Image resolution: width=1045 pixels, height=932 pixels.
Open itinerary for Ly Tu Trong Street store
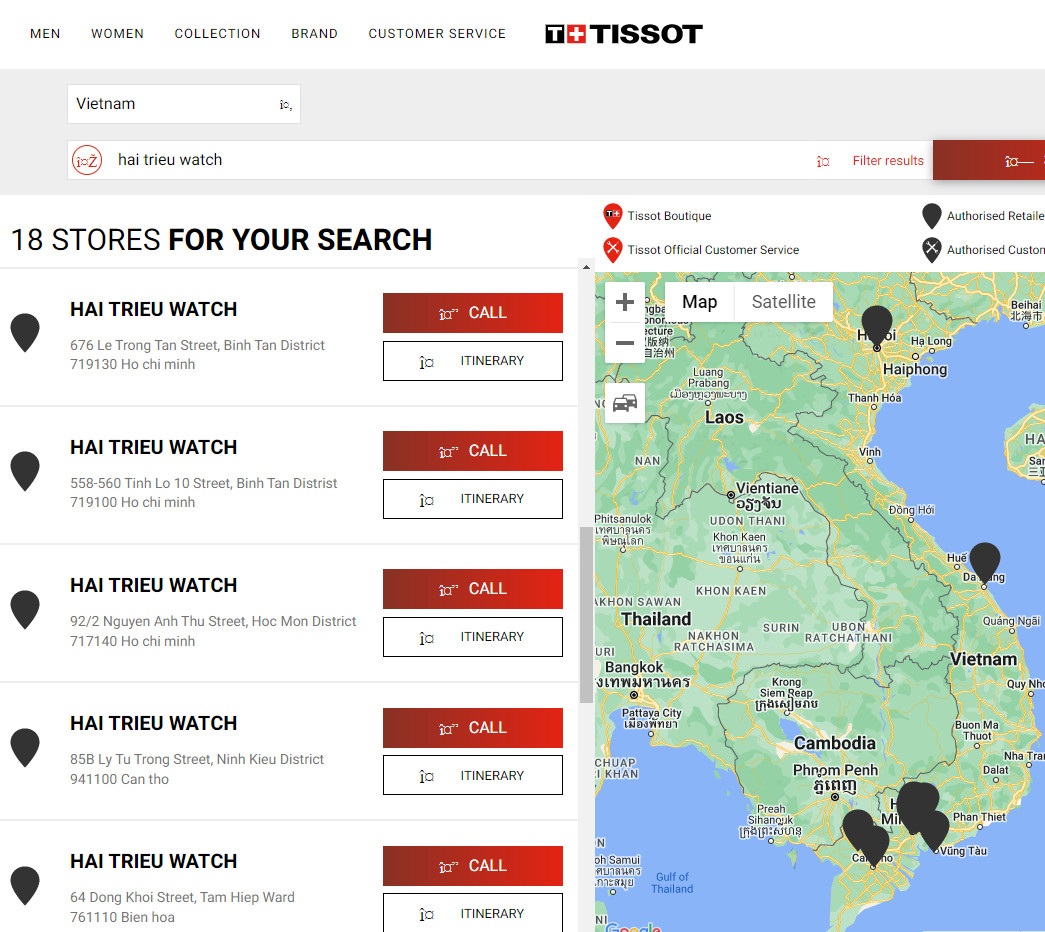point(473,775)
